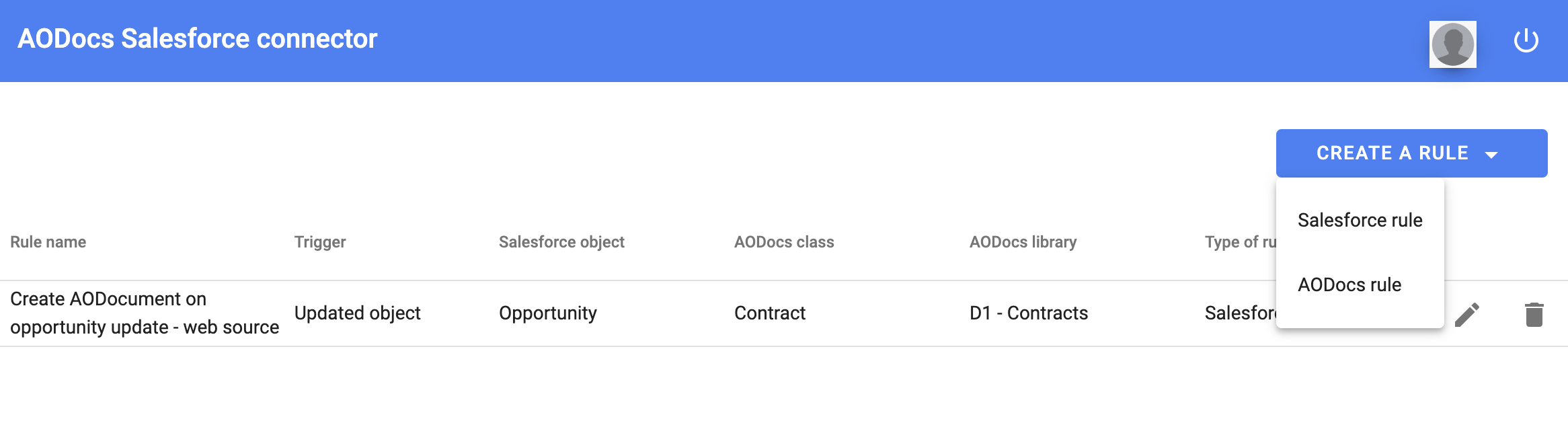Image resolution: width=1568 pixels, height=421 pixels.
Task: Click the power logout icon
Action: [1526, 40]
